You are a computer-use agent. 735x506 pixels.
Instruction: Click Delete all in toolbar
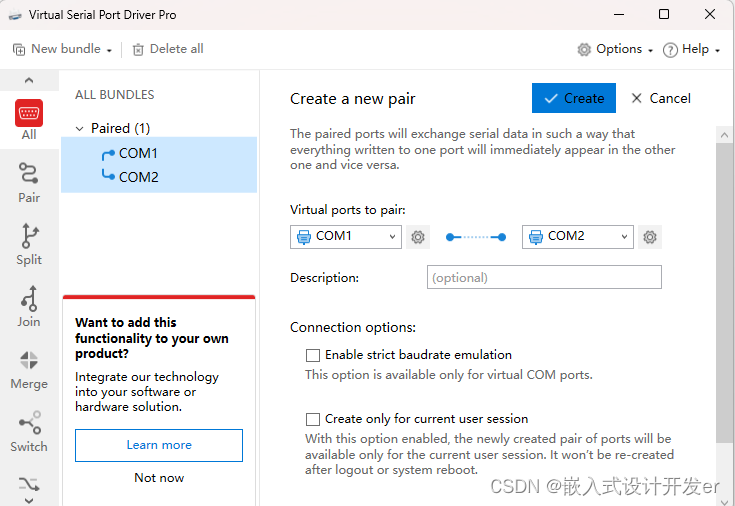coord(168,49)
